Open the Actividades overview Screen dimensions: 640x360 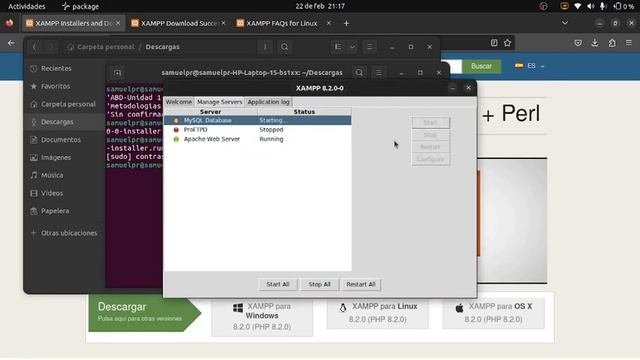pos(27,6)
